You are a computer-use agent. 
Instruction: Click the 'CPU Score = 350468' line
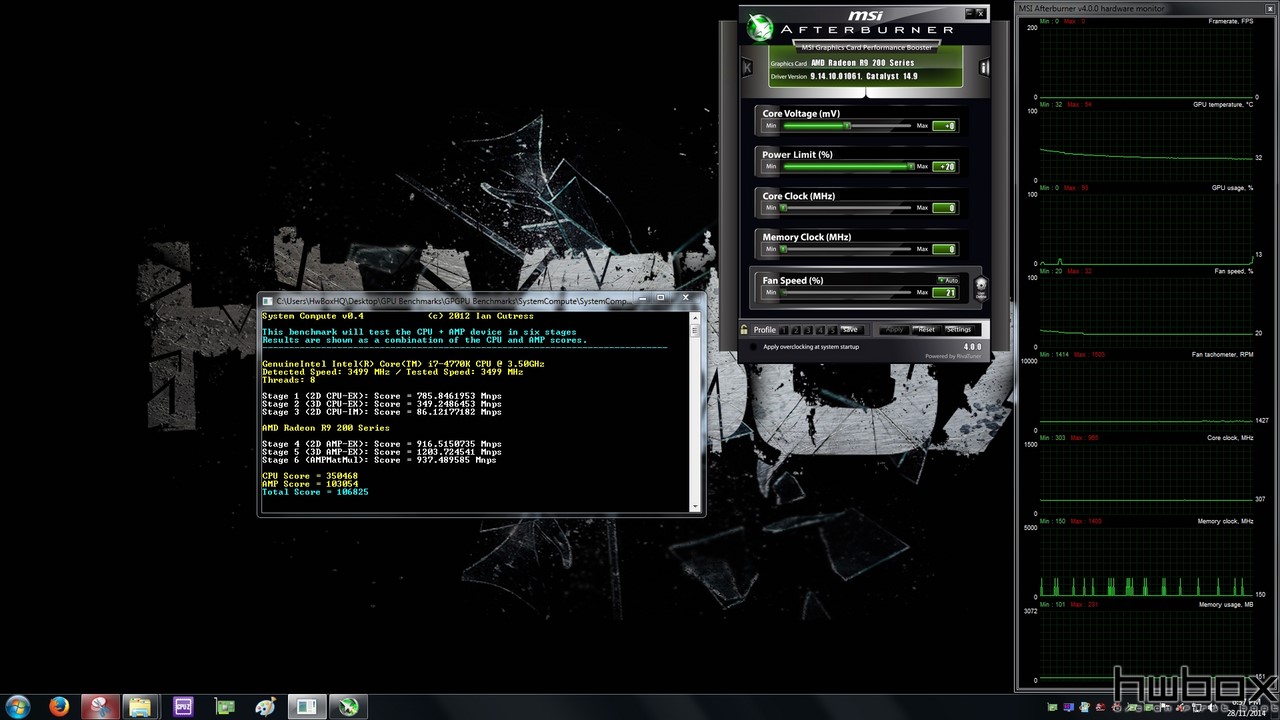click(x=310, y=476)
